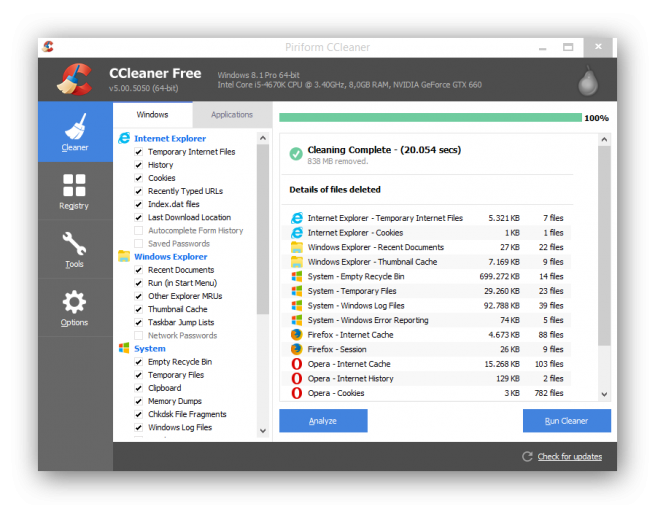Click Windows icon beside System Temporary Files result
The image size is (655, 509).
(x=297, y=291)
